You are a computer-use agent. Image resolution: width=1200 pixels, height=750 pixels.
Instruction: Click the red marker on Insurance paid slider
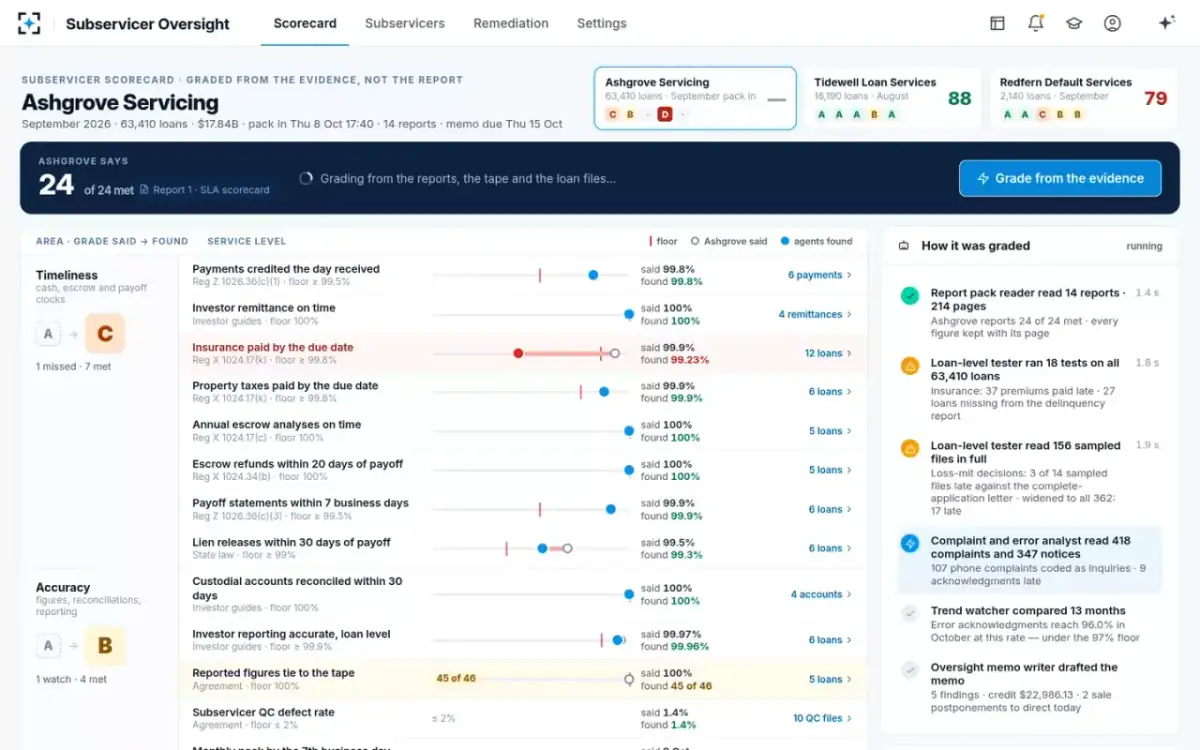[518, 353]
